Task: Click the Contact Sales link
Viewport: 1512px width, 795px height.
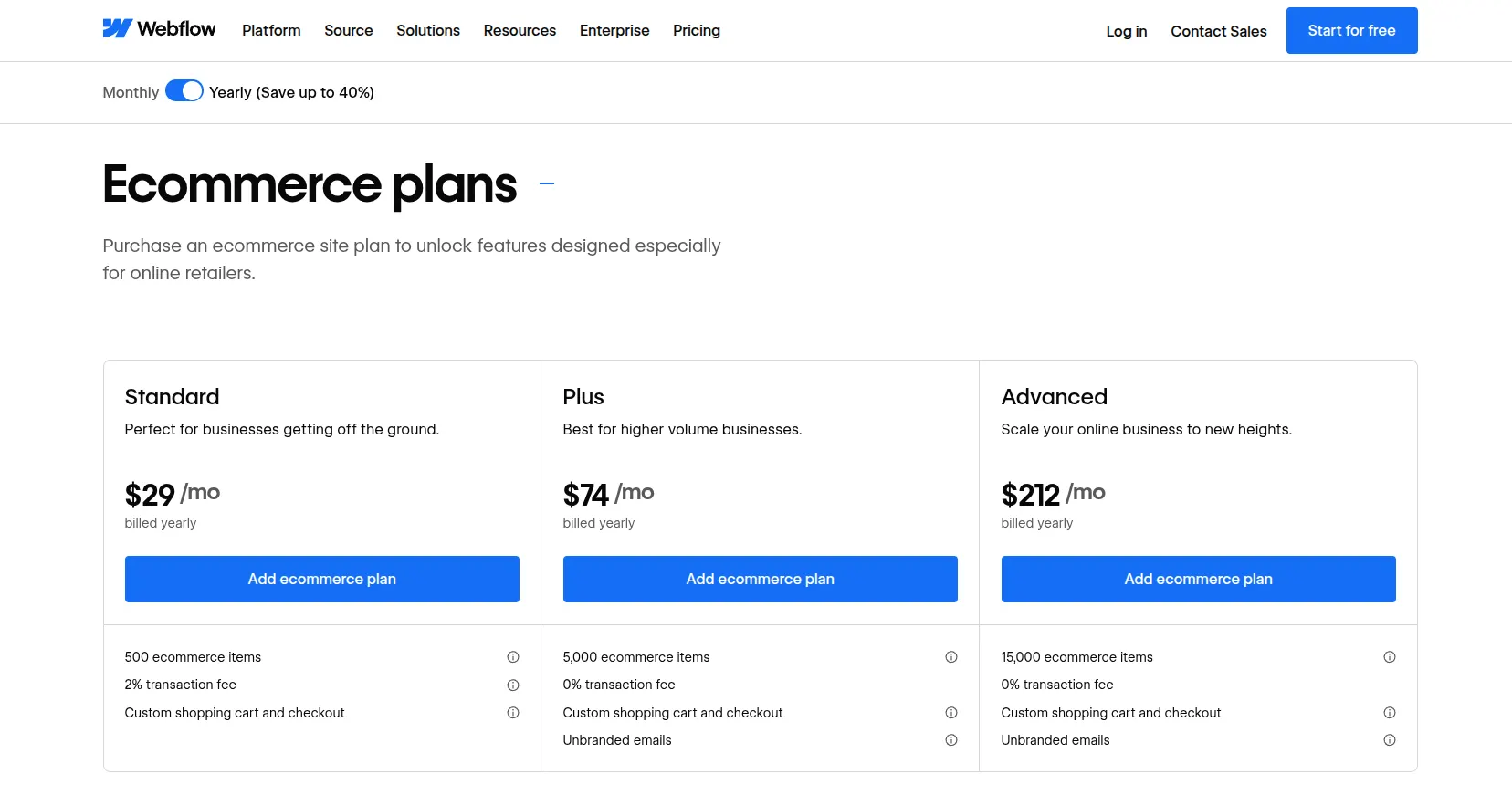Action: tap(1219, 31)
